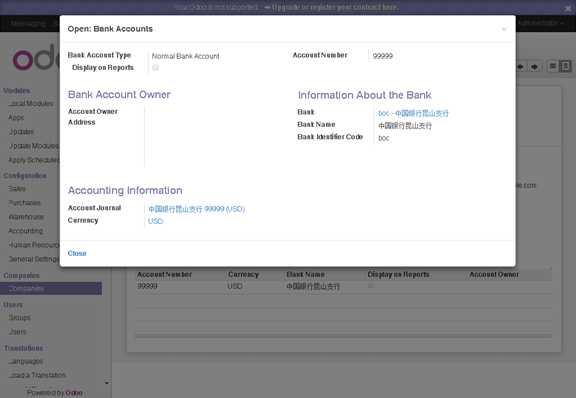Open Accounting configuration in sidebar

pos(26,231)
